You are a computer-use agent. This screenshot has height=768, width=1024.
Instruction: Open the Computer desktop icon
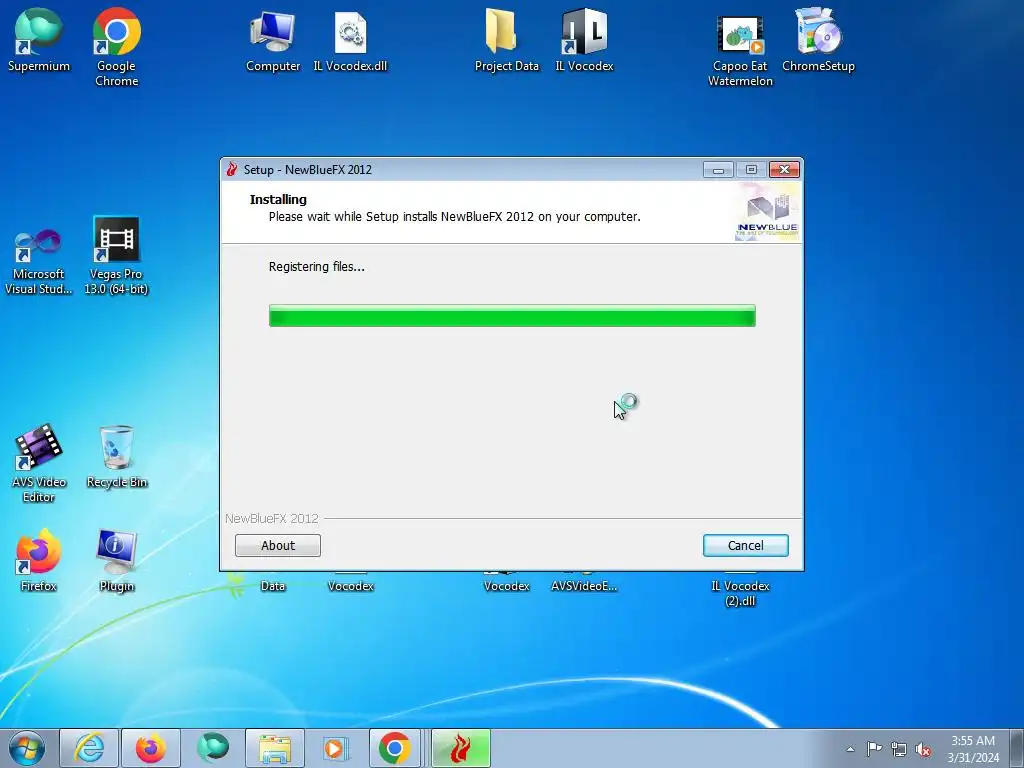[x=273, y=39]
